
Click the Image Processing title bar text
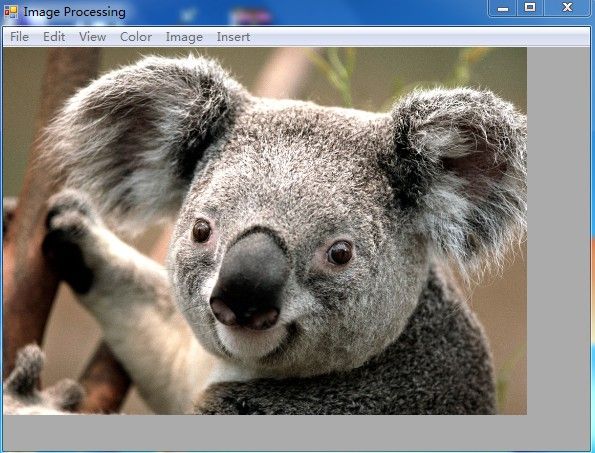[74, 12]
